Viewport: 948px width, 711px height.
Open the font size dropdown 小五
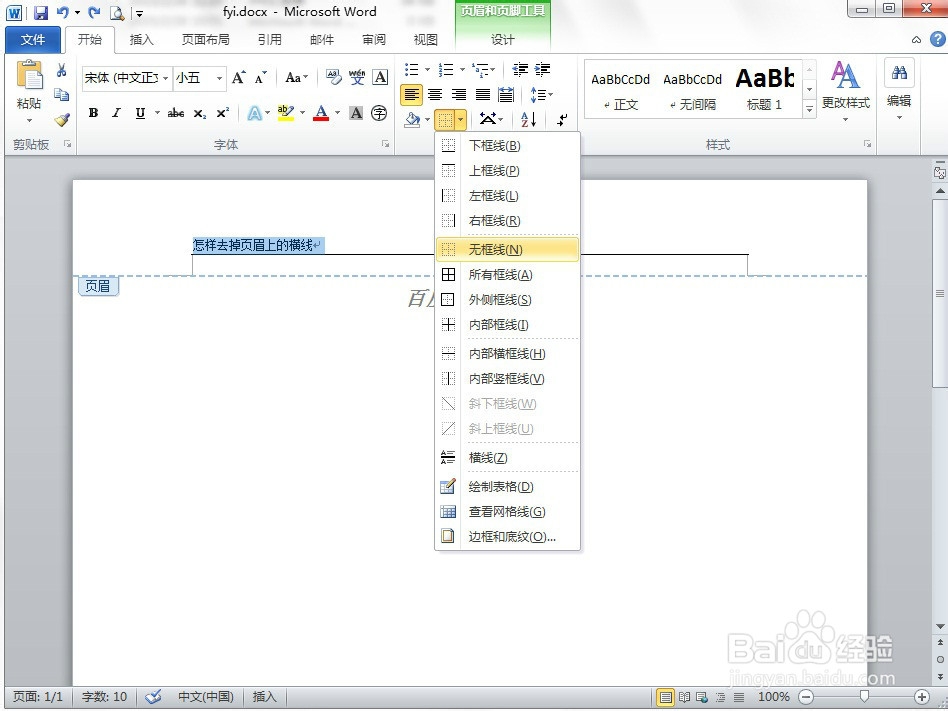(x=219, y=78)
